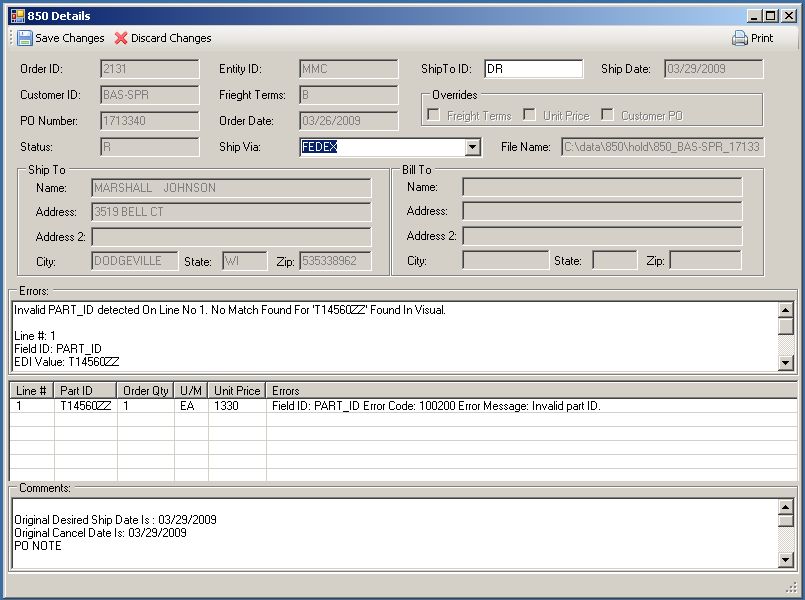Select the T14560ZZ part ID cell
This screenshot has width=805, height=600.
85,406
